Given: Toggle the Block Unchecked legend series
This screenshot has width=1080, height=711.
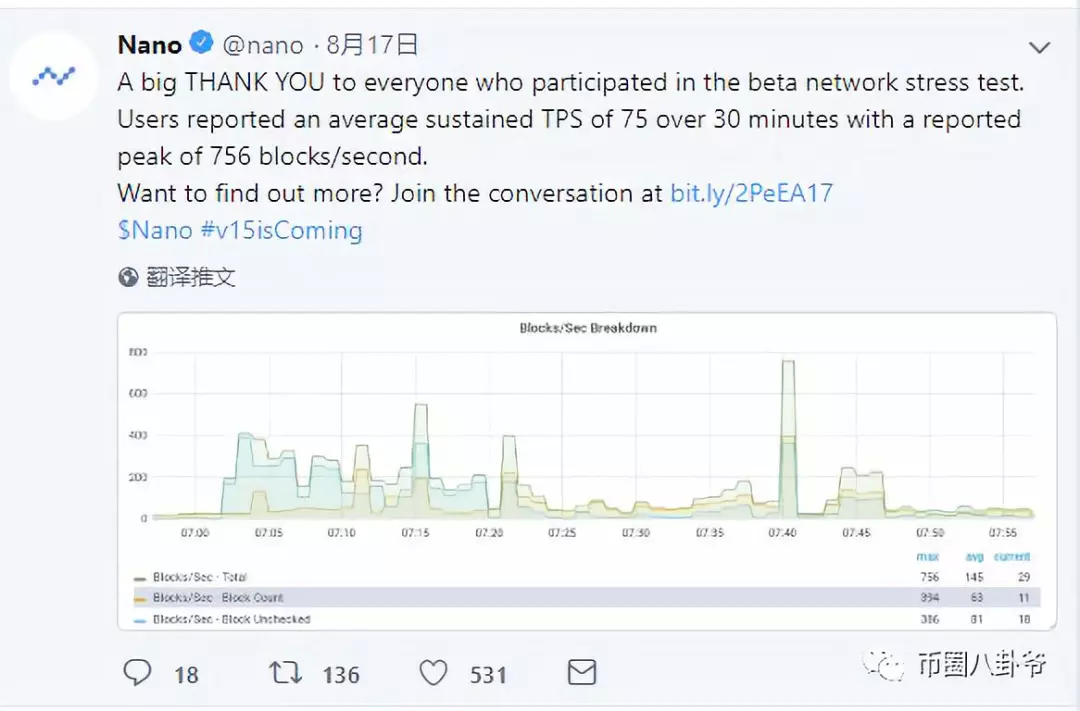Looking at the screenshot, I should pos(222,619).
